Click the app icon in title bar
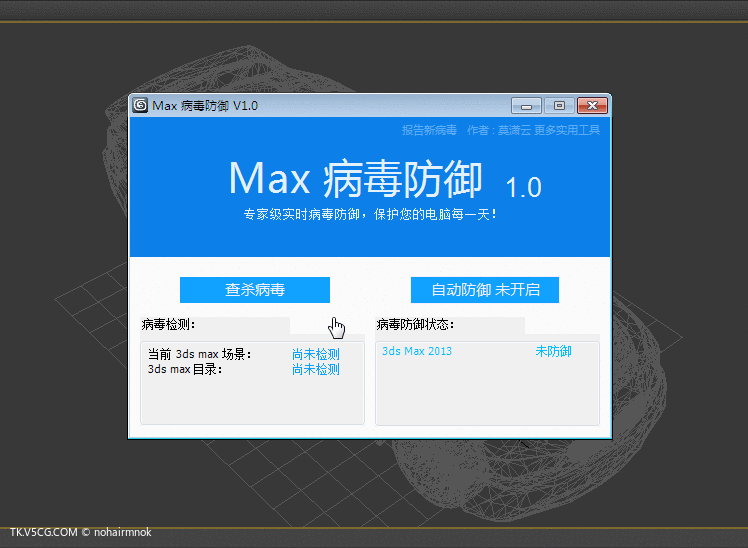 [x=140, y=105]
